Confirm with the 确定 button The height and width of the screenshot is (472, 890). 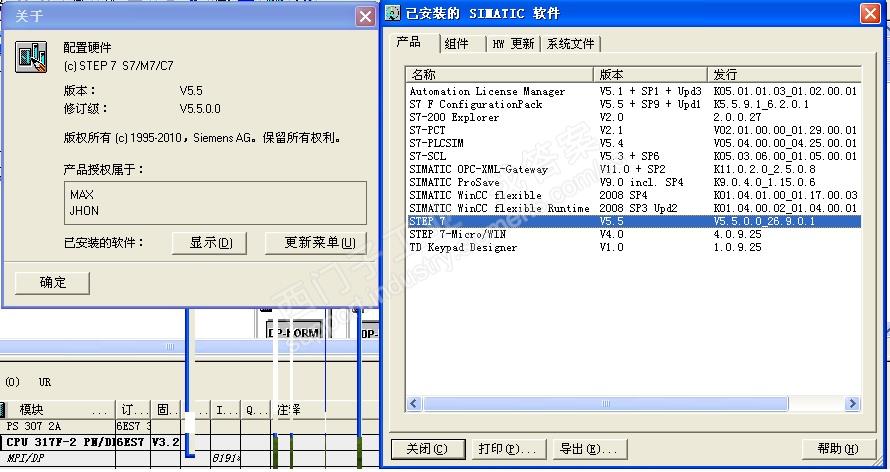click(x=52, y=283)
